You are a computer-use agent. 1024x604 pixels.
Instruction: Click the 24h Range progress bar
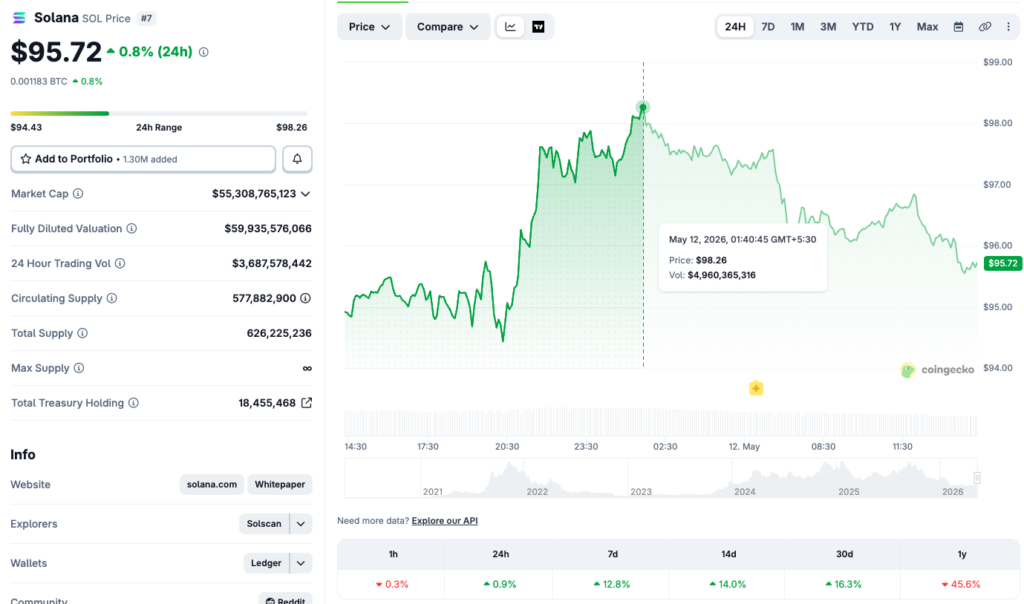(x=159, y=114)
